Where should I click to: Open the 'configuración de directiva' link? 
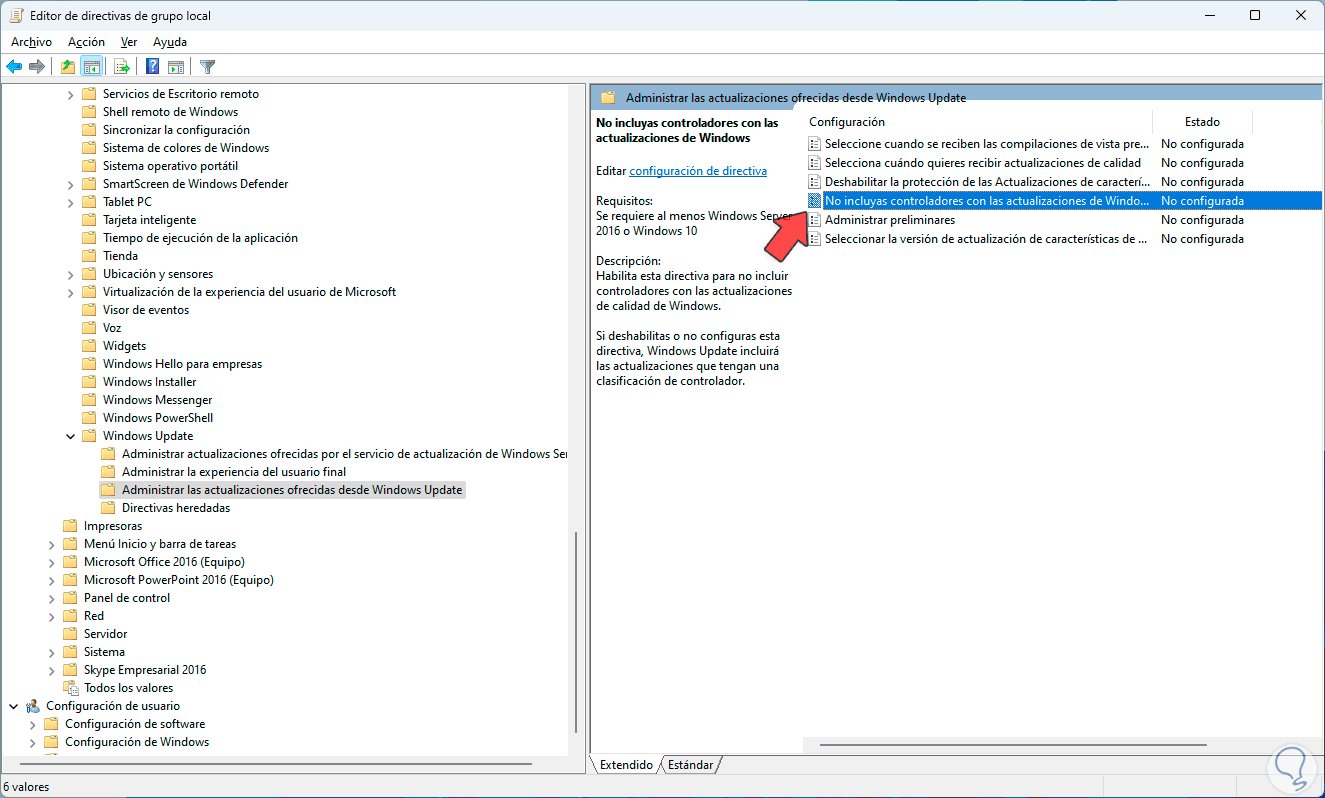pos(698,171)
